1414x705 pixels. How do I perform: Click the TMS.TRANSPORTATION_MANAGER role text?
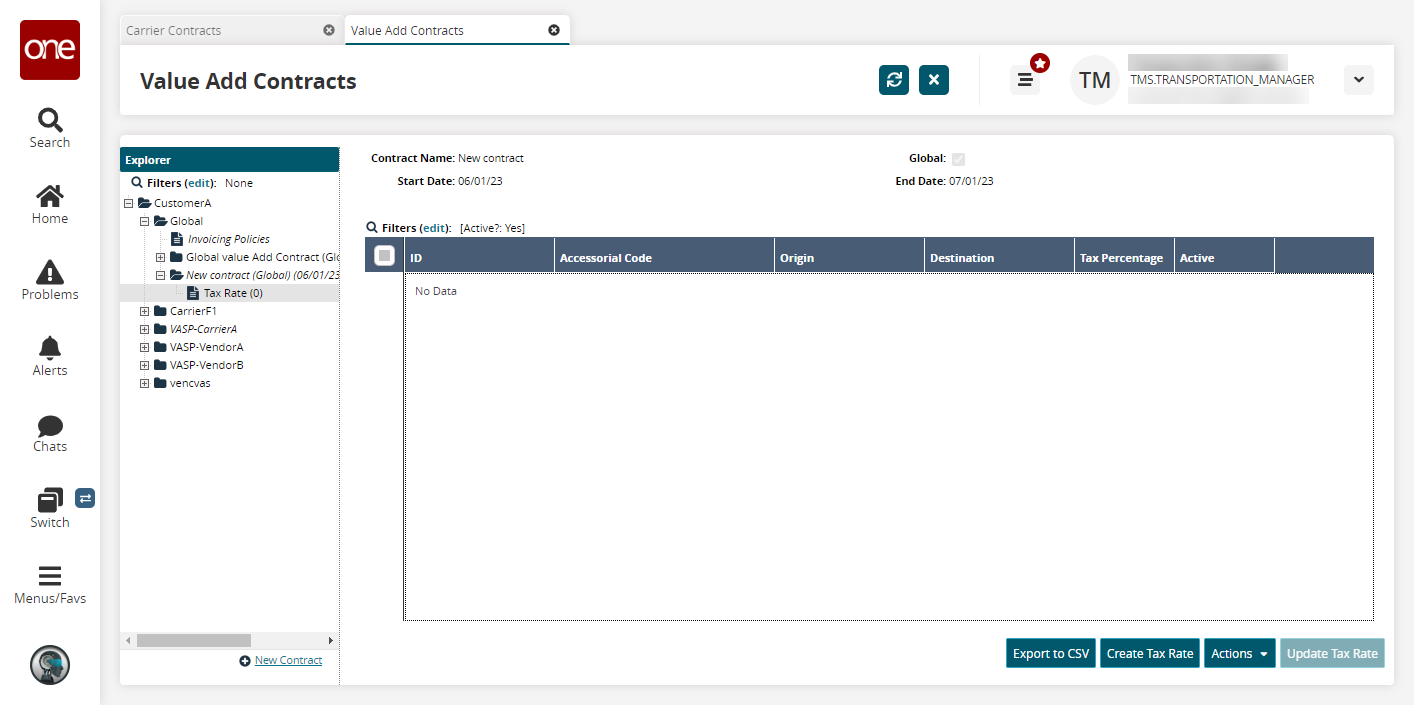(1222, 80)
